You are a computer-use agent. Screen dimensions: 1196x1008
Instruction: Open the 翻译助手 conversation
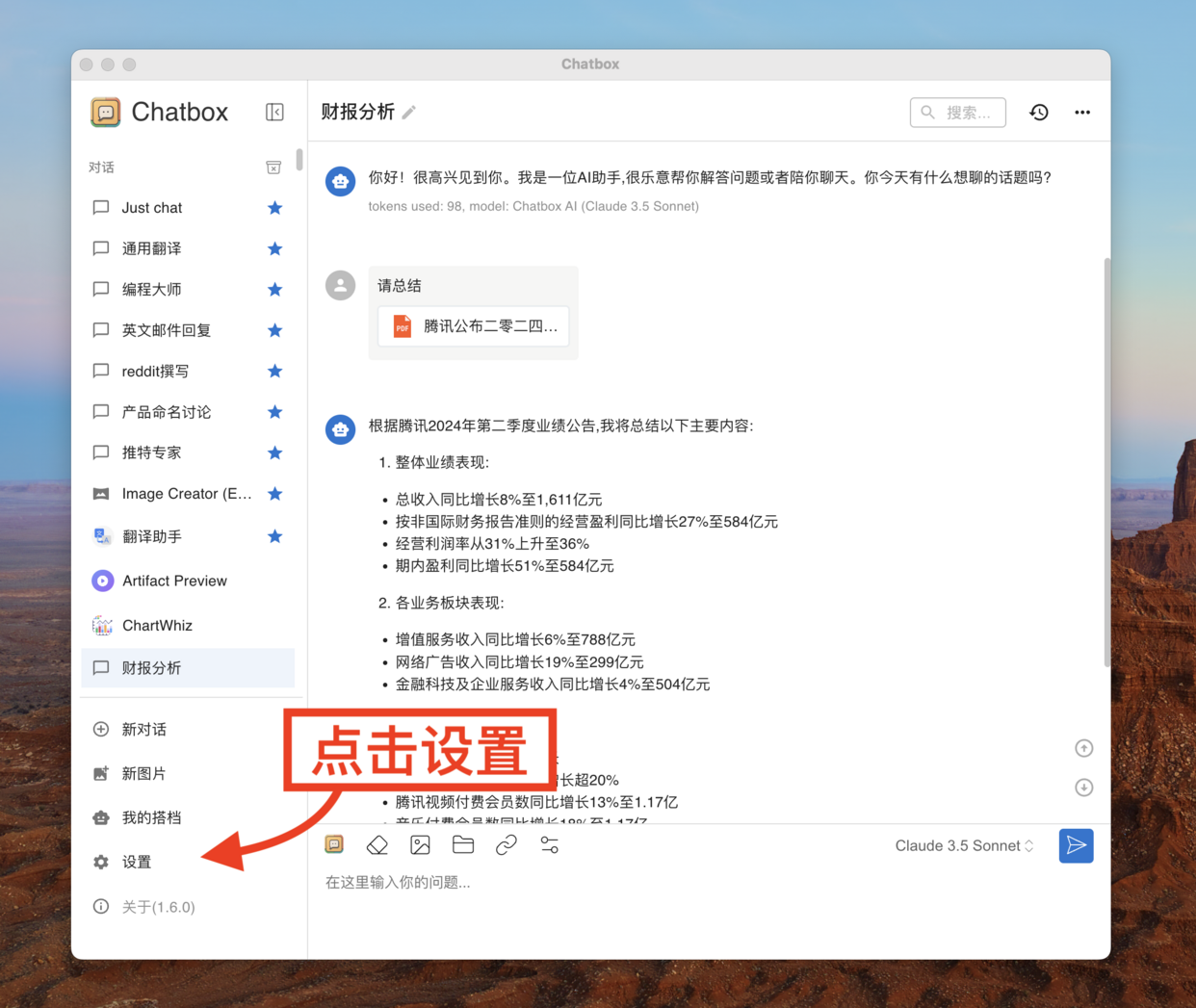(188, 536)
